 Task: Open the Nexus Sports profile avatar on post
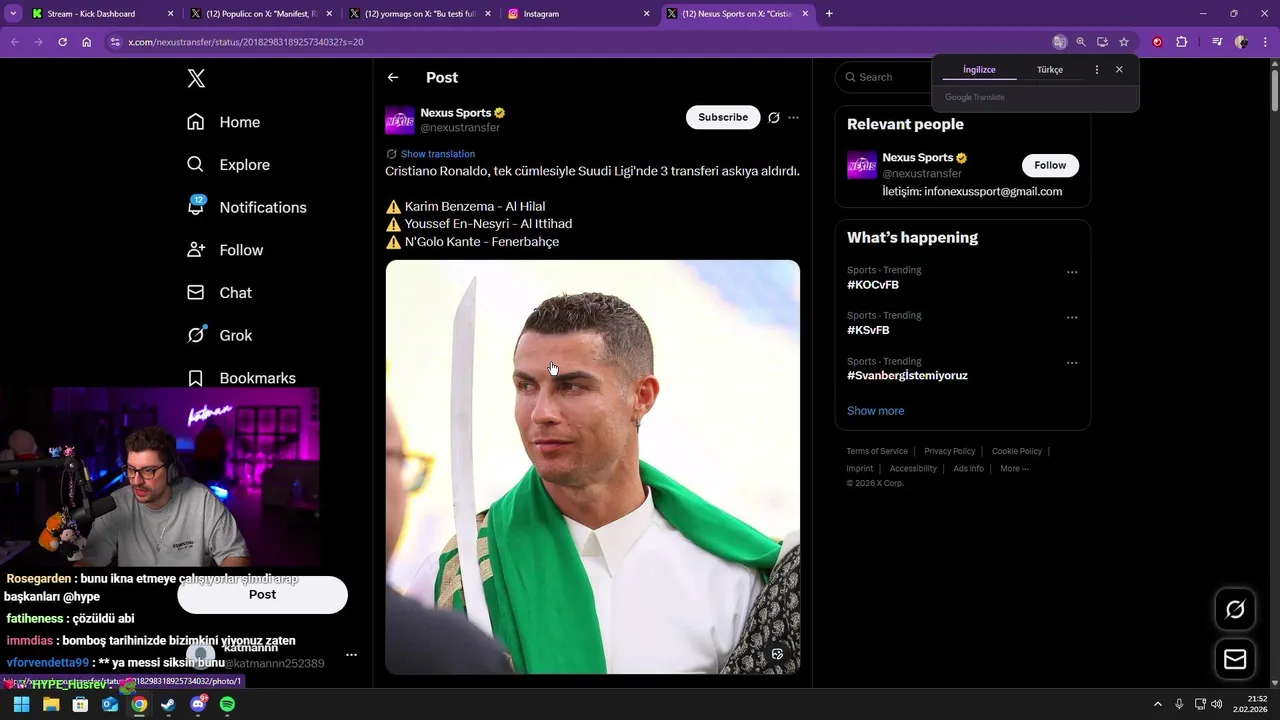tap(400, 120)
